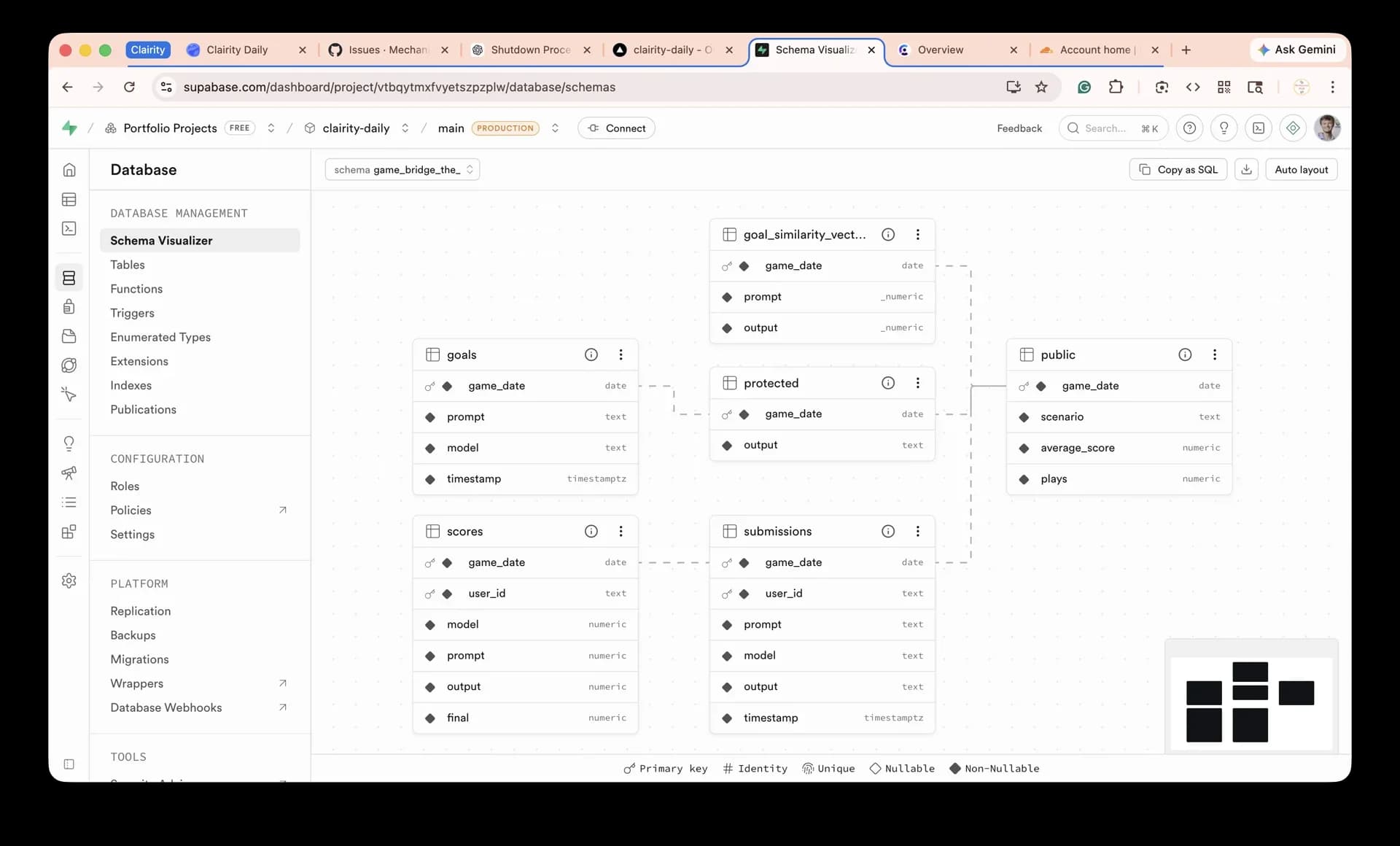Open the Reports telescope sidebar icon
This screenshot has width=1400, height=846.
click(x=69, y=473)
